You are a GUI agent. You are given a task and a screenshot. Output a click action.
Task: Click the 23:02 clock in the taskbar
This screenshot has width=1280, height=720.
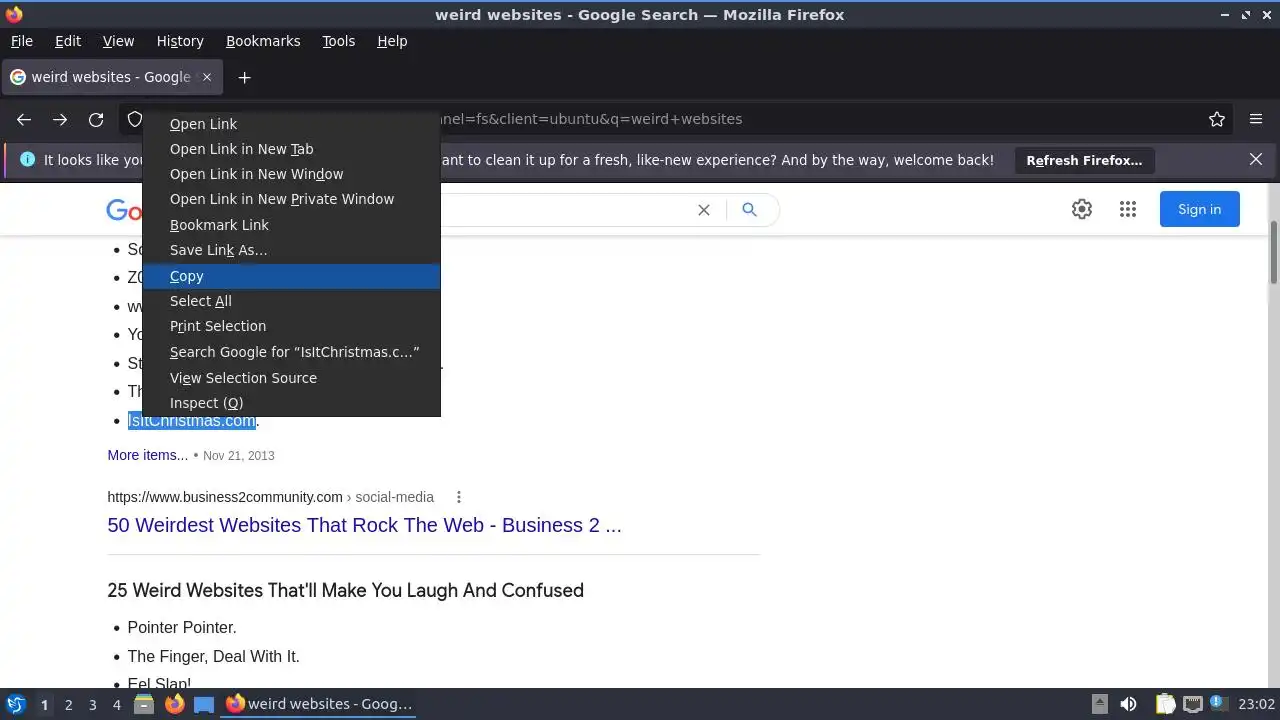(1256, 704)
